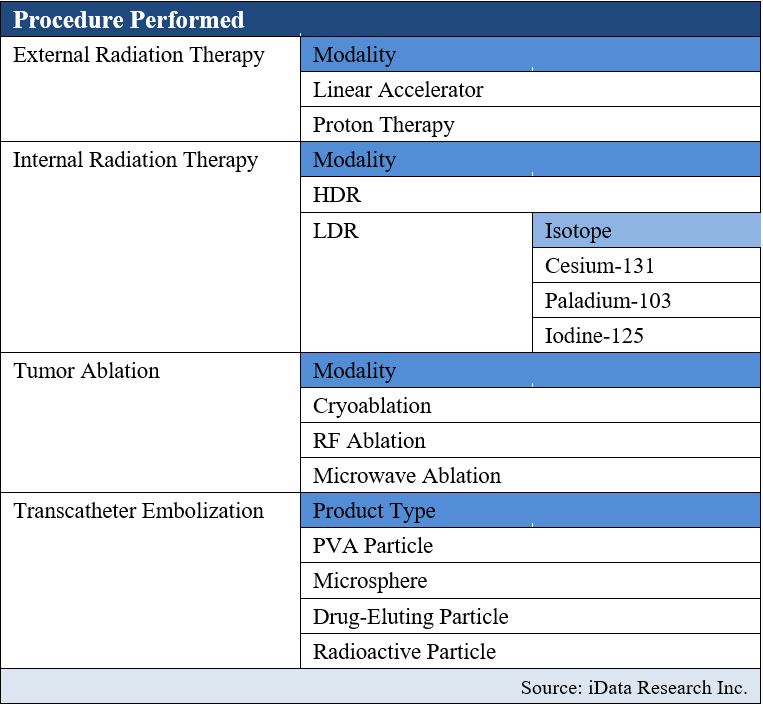This screenshot has width=763, height=707.
Task: Click Microwave Ablation row
Action: pos(530,475)
